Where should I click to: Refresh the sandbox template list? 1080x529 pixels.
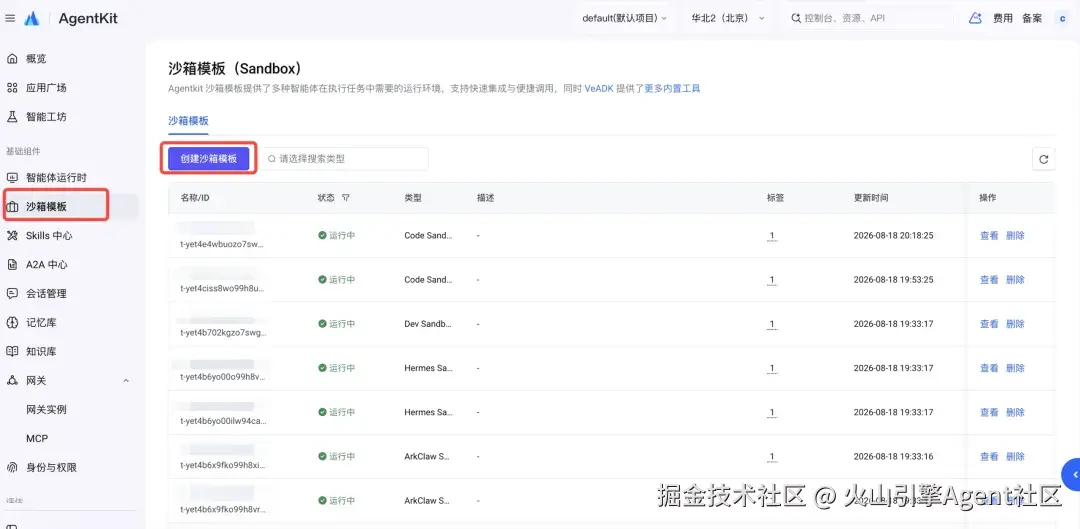point(1043,159)
